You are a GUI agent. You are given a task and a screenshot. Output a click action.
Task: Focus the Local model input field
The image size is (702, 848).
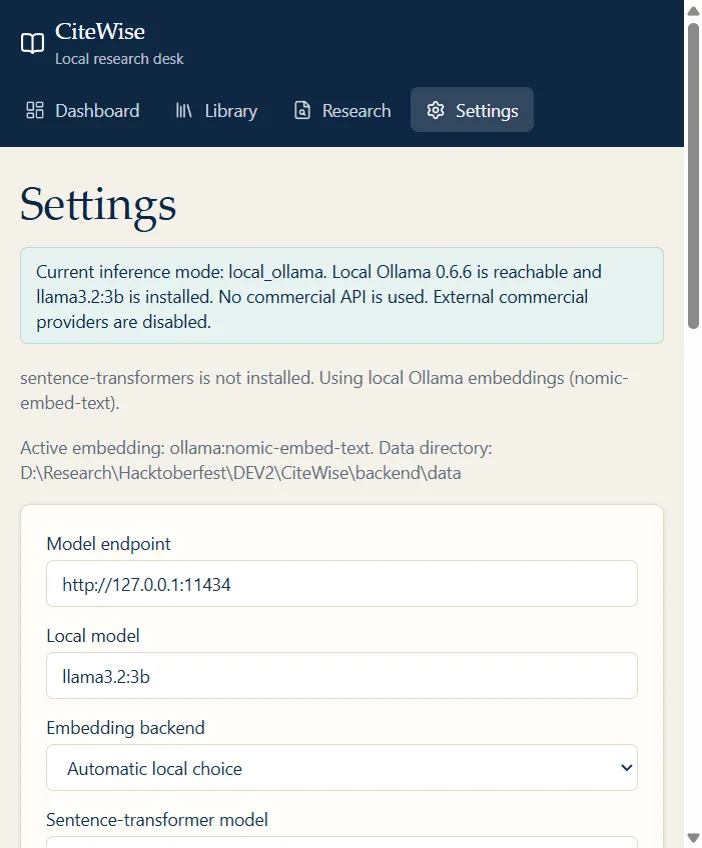[x=342, y=675]
